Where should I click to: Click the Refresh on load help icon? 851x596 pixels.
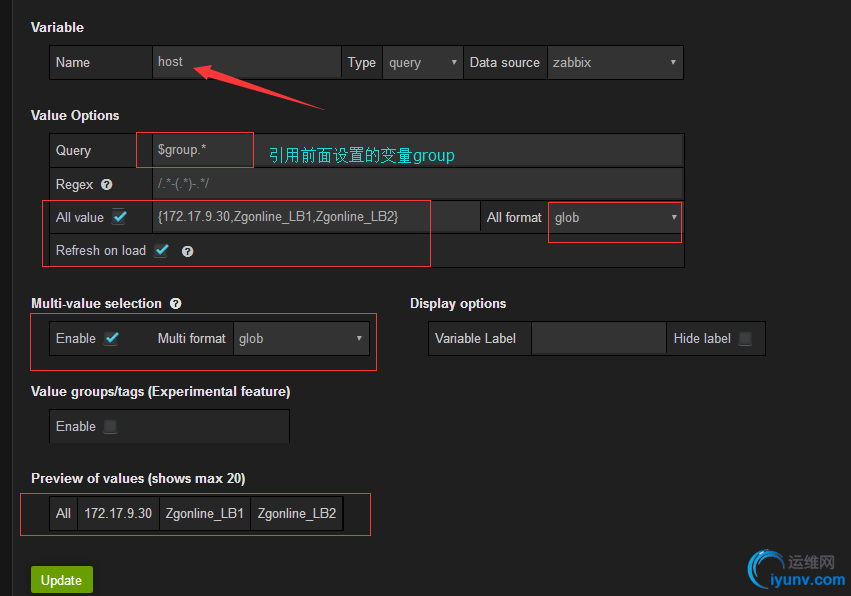pos(187,251)
